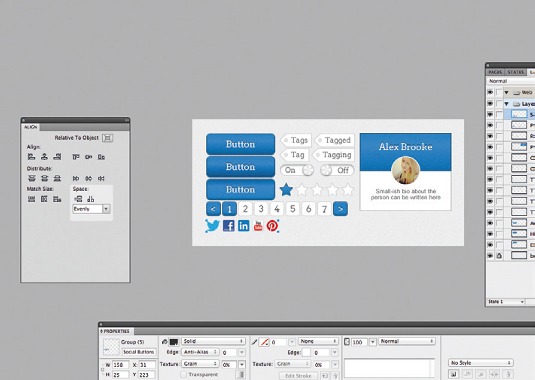Screen dimensions: 535x380
Task: Open the No Style dropdown
Action: pyautogui.click(x=480, y=363)
